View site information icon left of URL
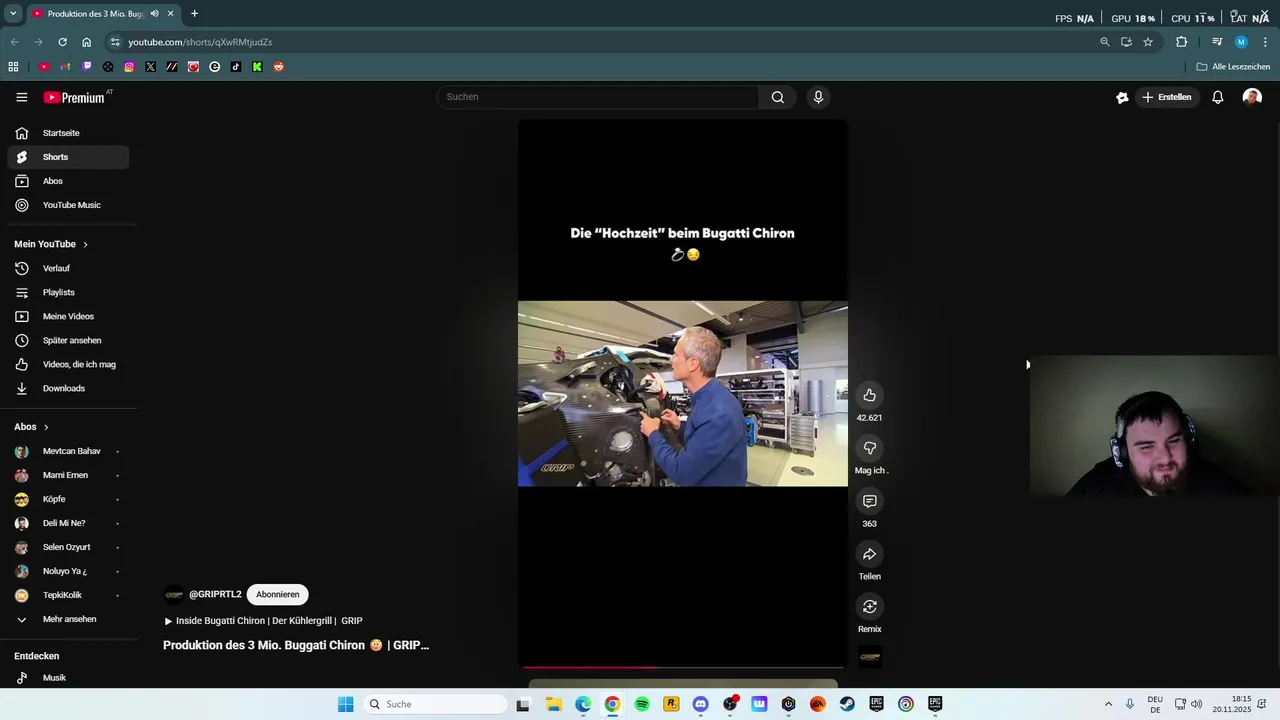 pos(115,42)
